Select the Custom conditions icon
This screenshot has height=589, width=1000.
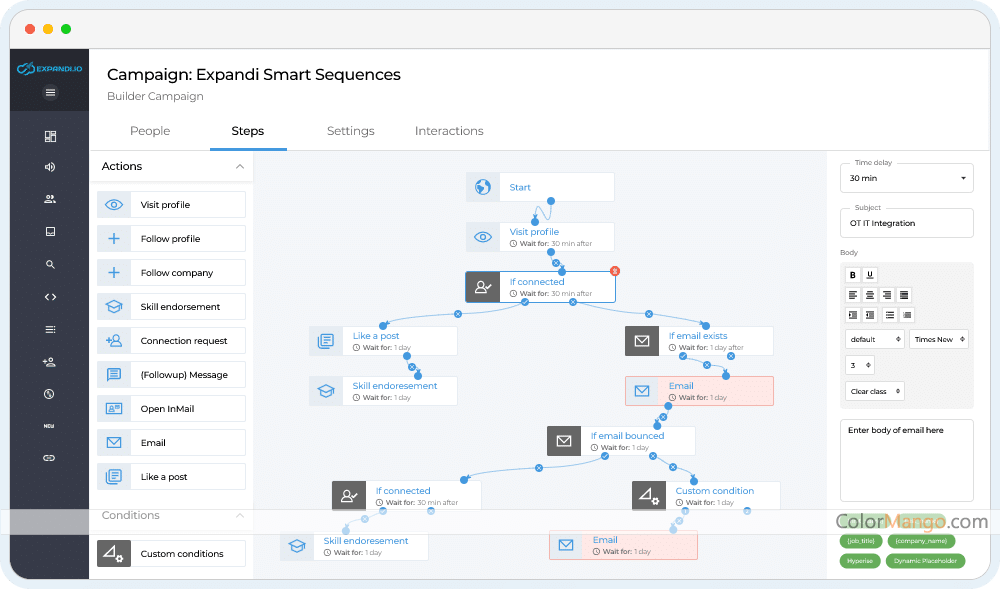point(114,554)
